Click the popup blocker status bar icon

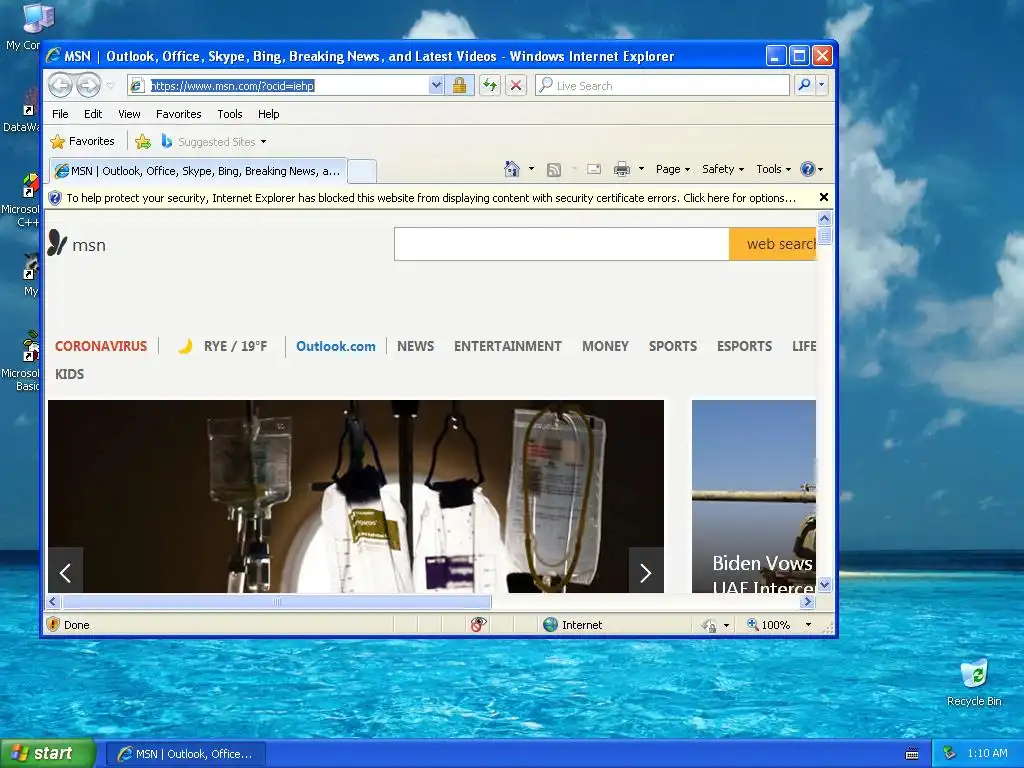coord(478,624)
